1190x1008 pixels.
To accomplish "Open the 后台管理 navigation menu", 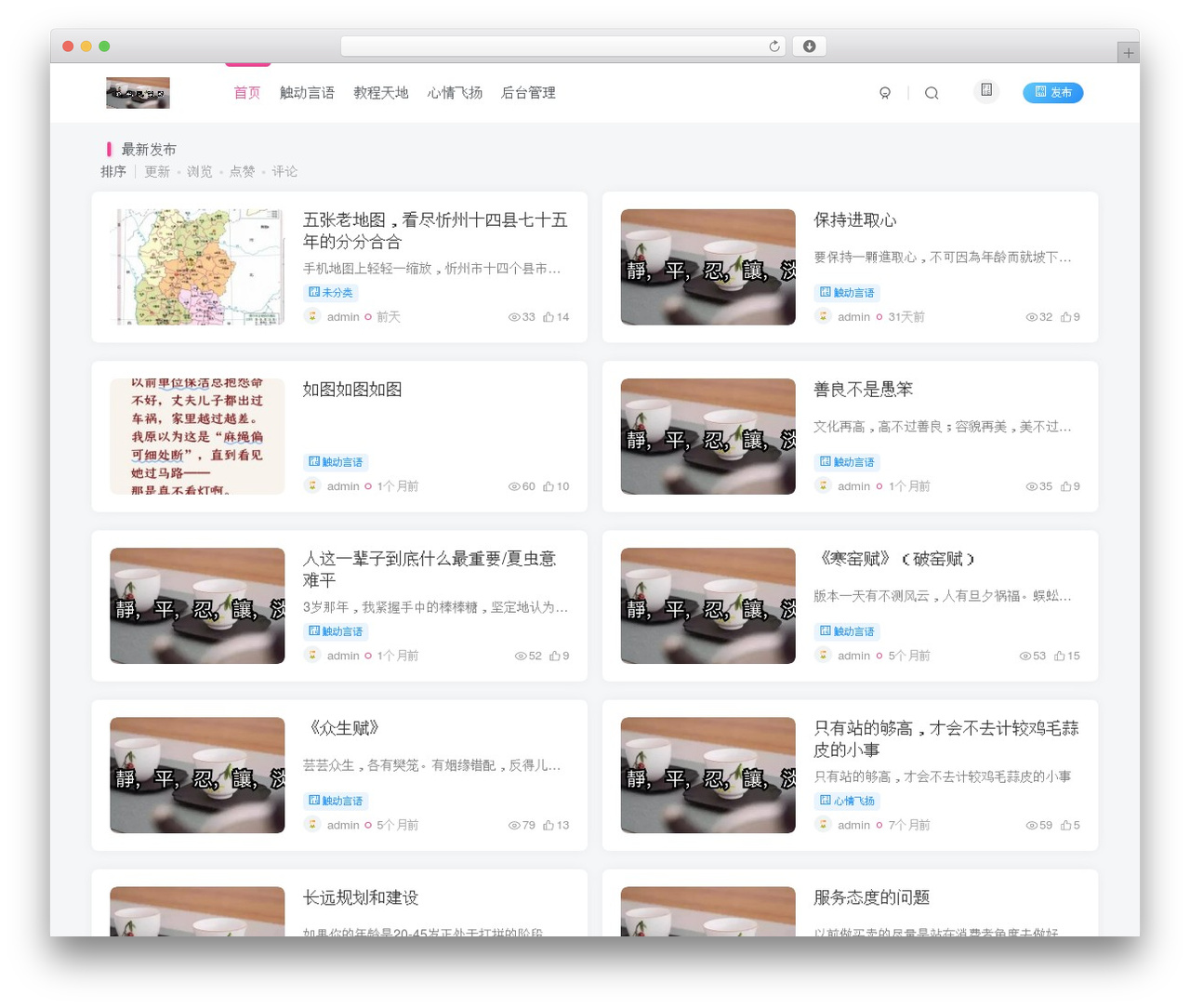I will pos(528,93).
